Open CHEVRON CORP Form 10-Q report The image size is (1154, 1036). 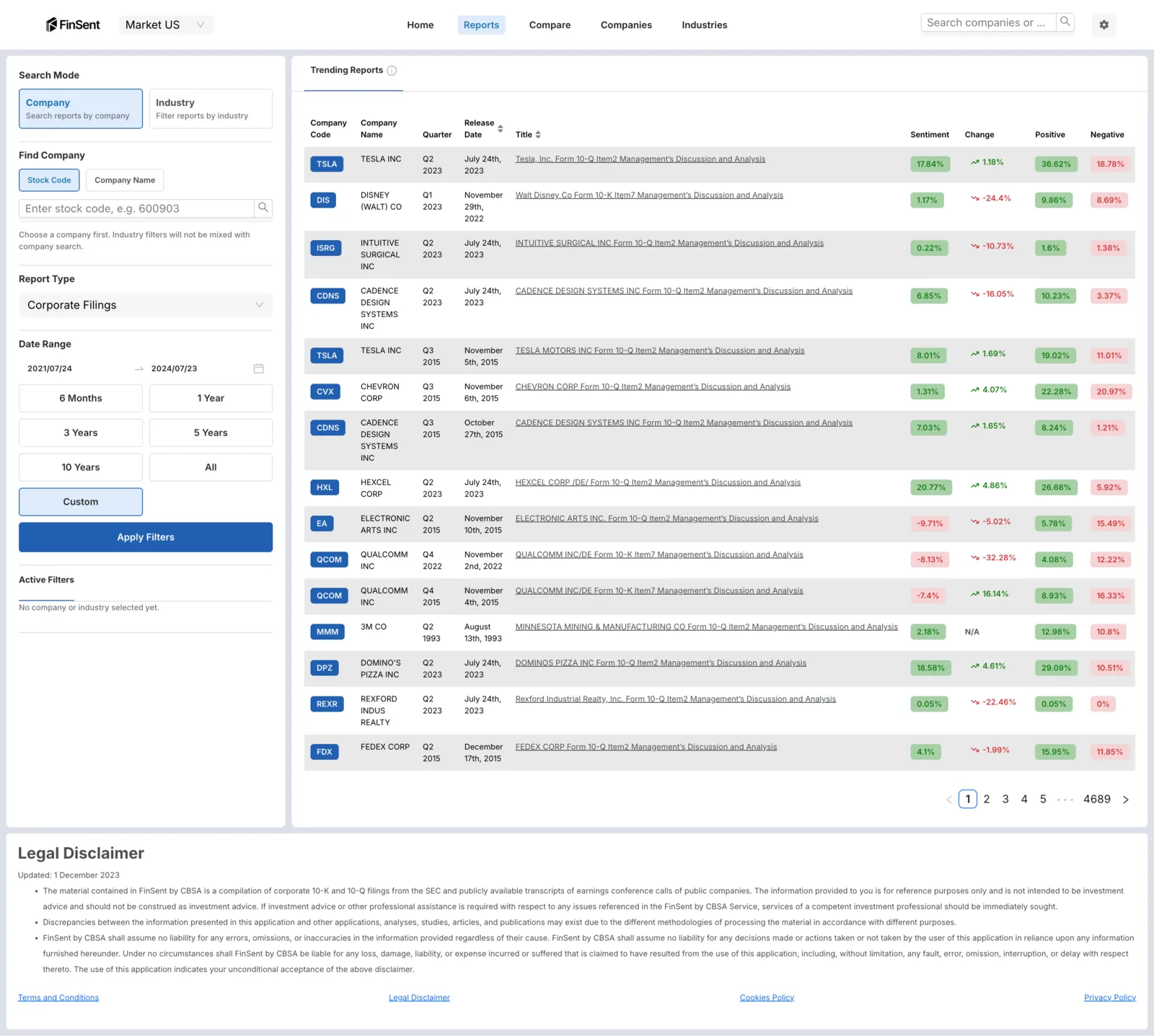653,387
